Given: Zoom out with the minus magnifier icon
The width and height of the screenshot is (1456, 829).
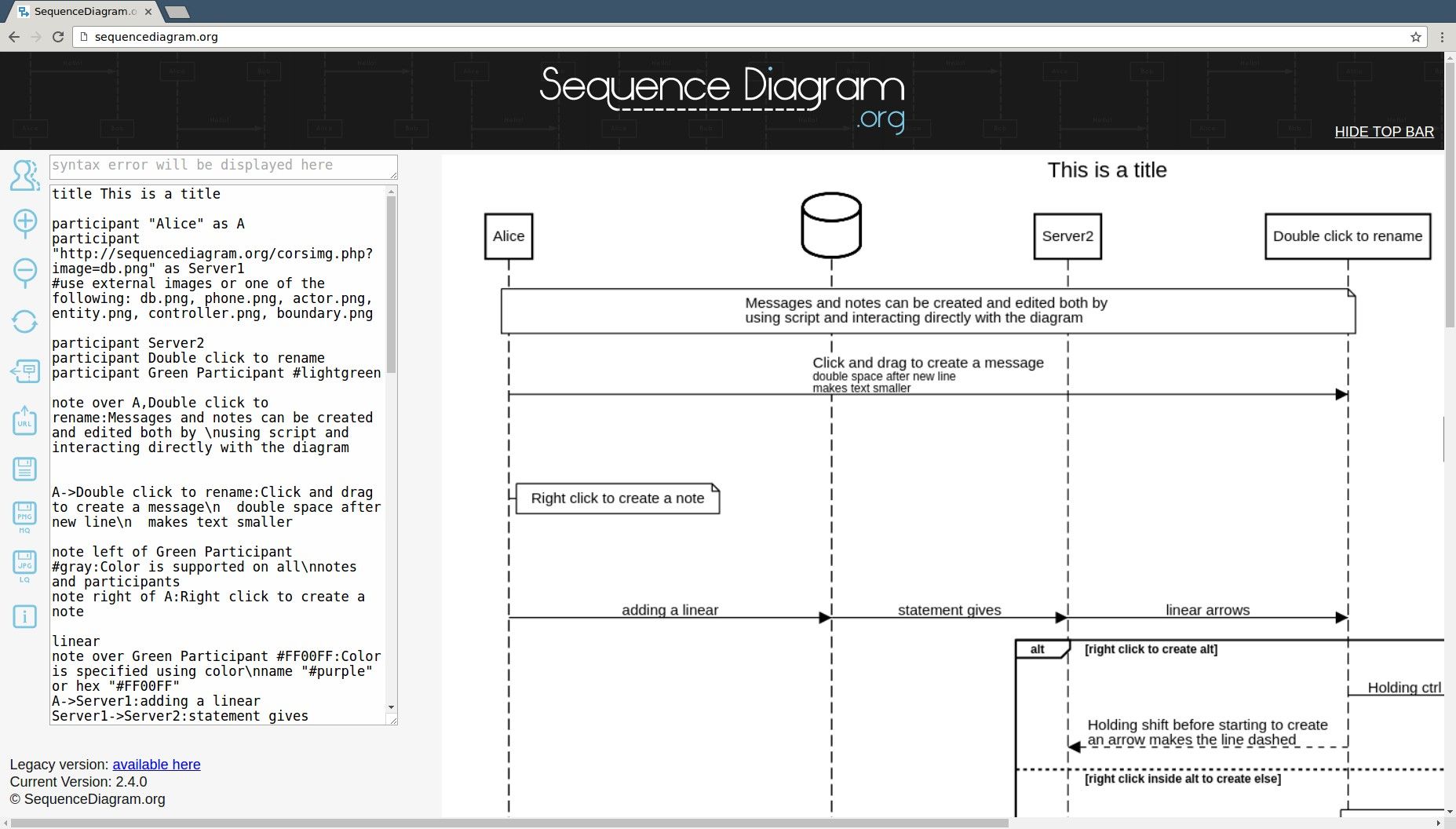Looking at the screenshot, I should [25, 272].
